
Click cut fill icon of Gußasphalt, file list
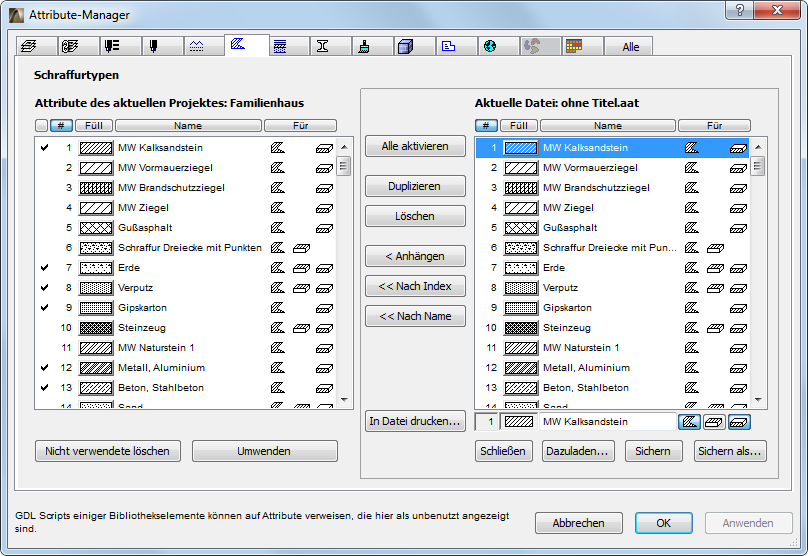point(738,228)
